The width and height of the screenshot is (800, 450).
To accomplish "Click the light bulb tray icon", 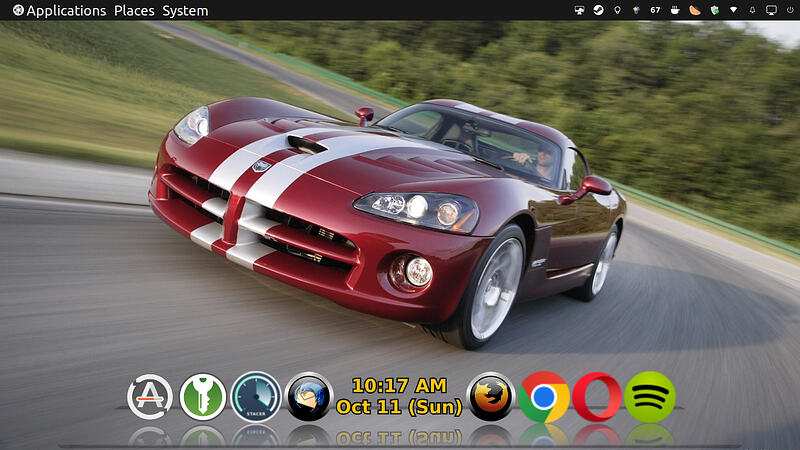I will click(x=617, y=10).
